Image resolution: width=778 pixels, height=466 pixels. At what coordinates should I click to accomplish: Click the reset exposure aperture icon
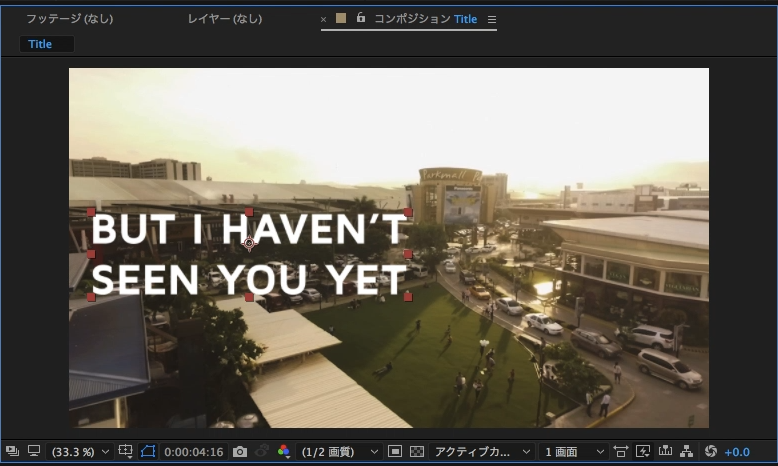click(x=711, y=451)
